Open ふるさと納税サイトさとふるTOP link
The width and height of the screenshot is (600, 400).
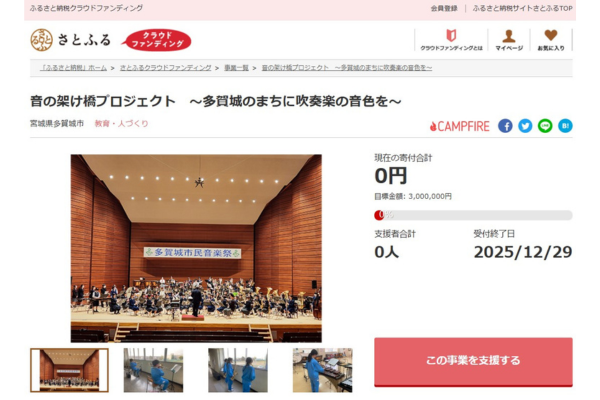point(522,8)
